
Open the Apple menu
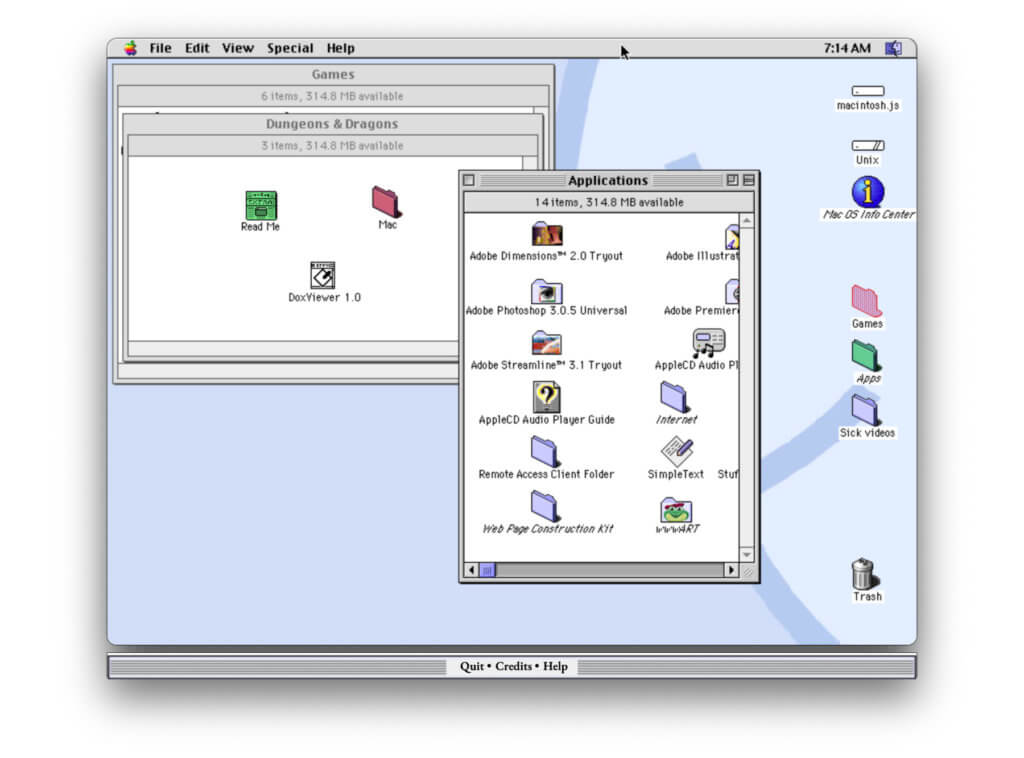[x=131, y=48]
